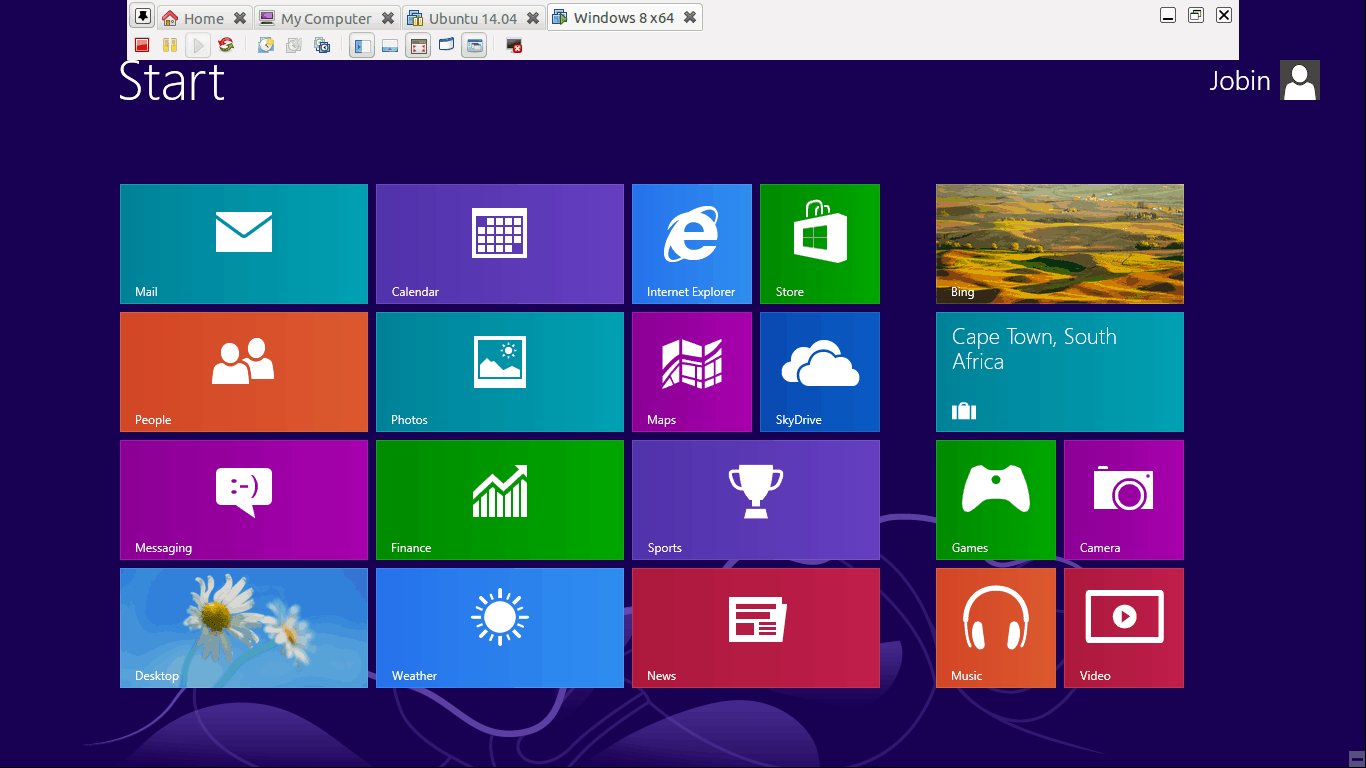Screen dimensions: 1366x768
Task: Launch Internet Explorer from the Start screen
Action: click(691, 243)
